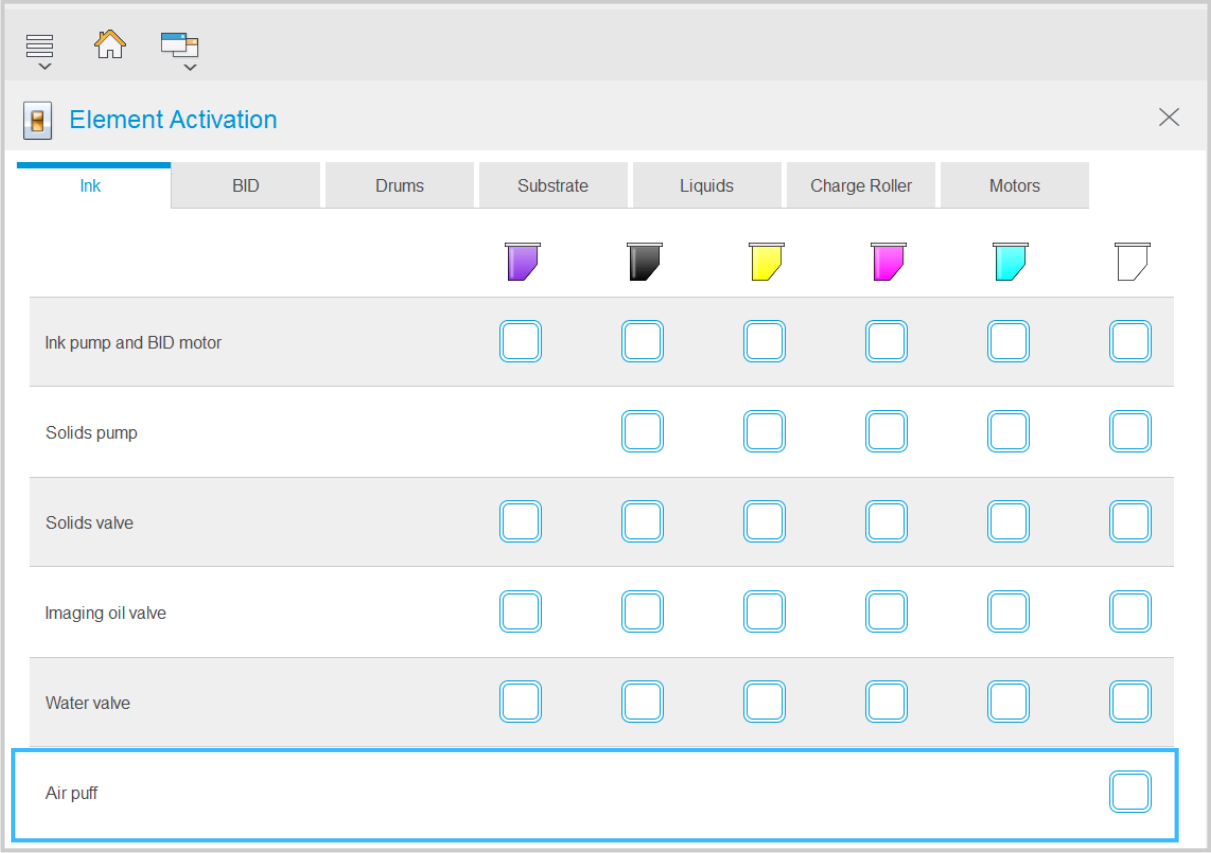Check Imaging oil valve for cyan ink

[1008, 611]
